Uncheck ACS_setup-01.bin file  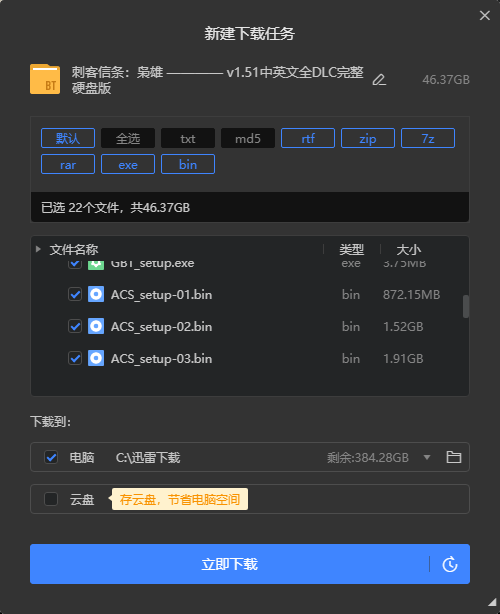click(x=75, y=294)
